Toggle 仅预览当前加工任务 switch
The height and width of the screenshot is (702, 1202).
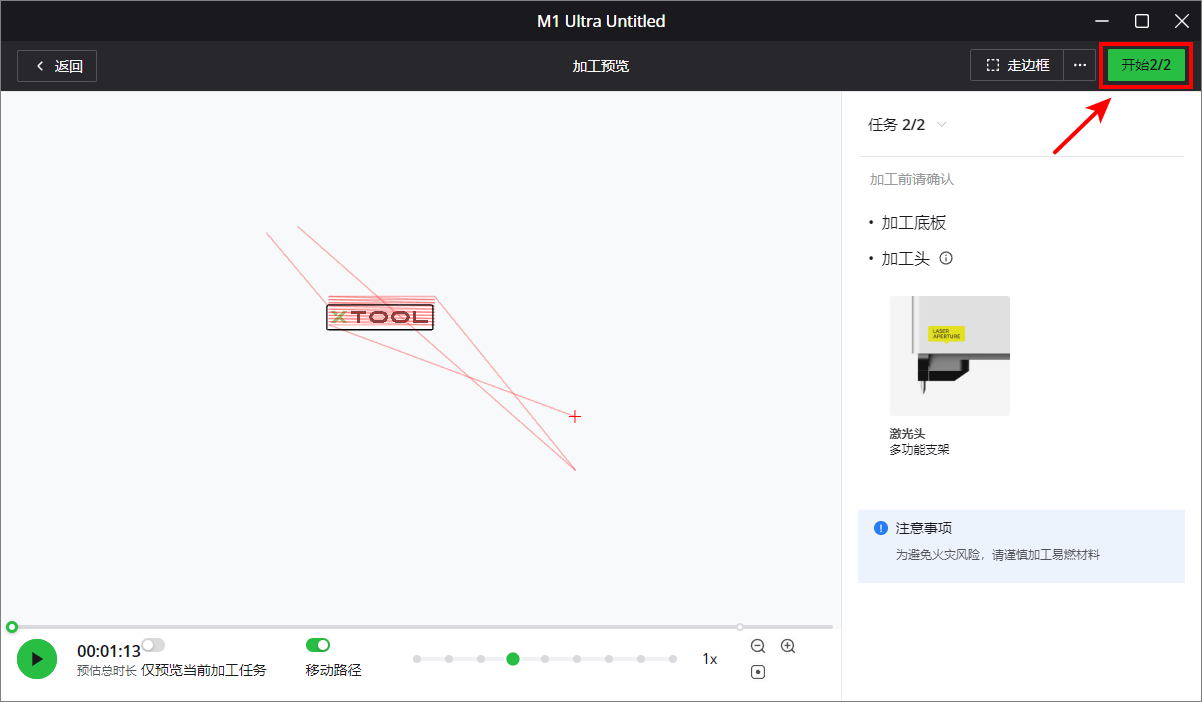click(x=153, y=645)
